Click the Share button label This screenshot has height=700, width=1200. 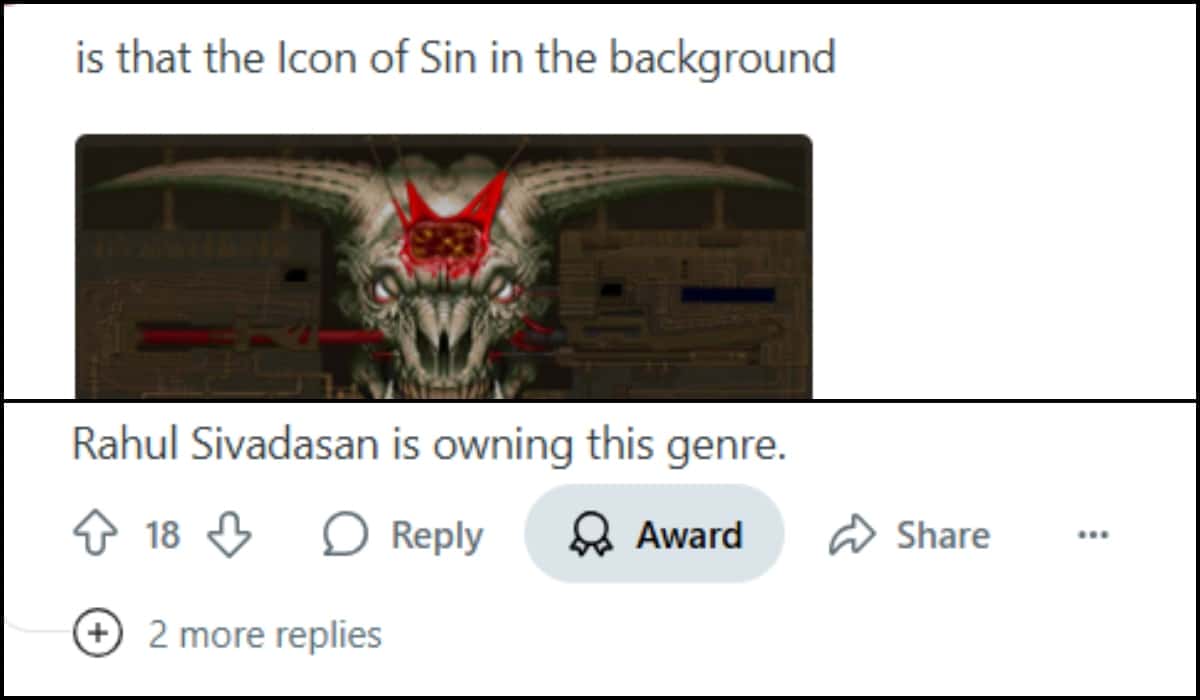pyautogui.click(x=943, y=536)
